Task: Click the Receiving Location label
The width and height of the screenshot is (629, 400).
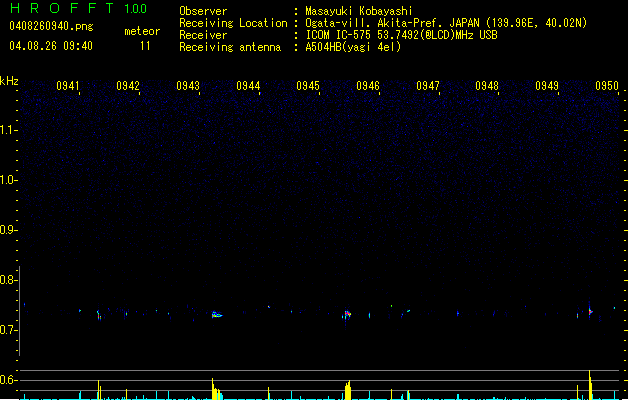Action: [233, 23]
